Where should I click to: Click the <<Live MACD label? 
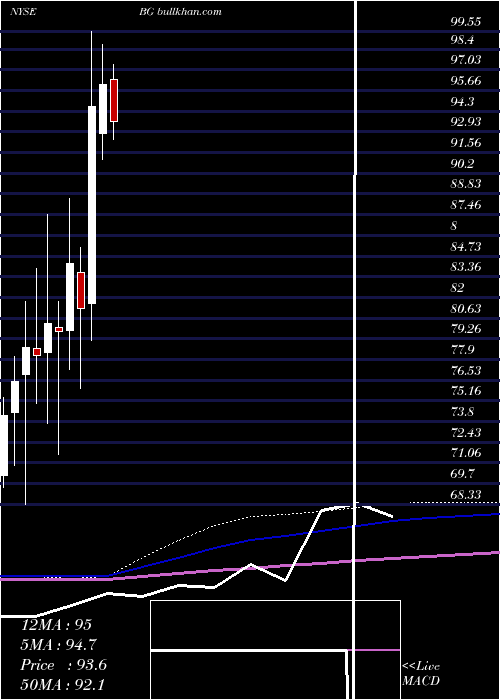(x=421, y=673)
